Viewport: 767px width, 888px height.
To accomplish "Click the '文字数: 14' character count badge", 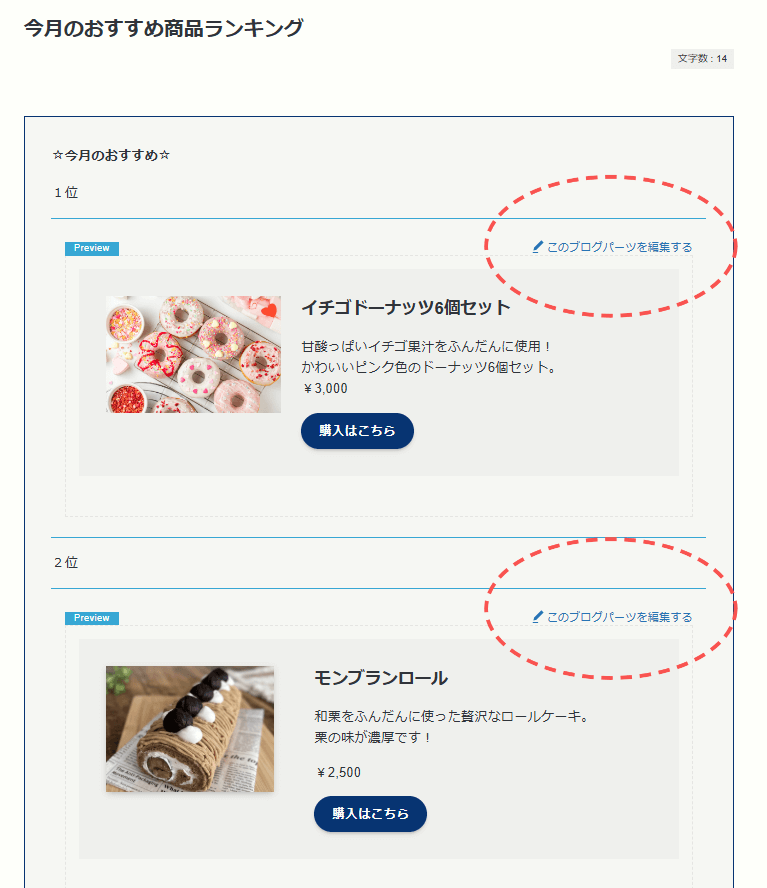I will point(702,59).
